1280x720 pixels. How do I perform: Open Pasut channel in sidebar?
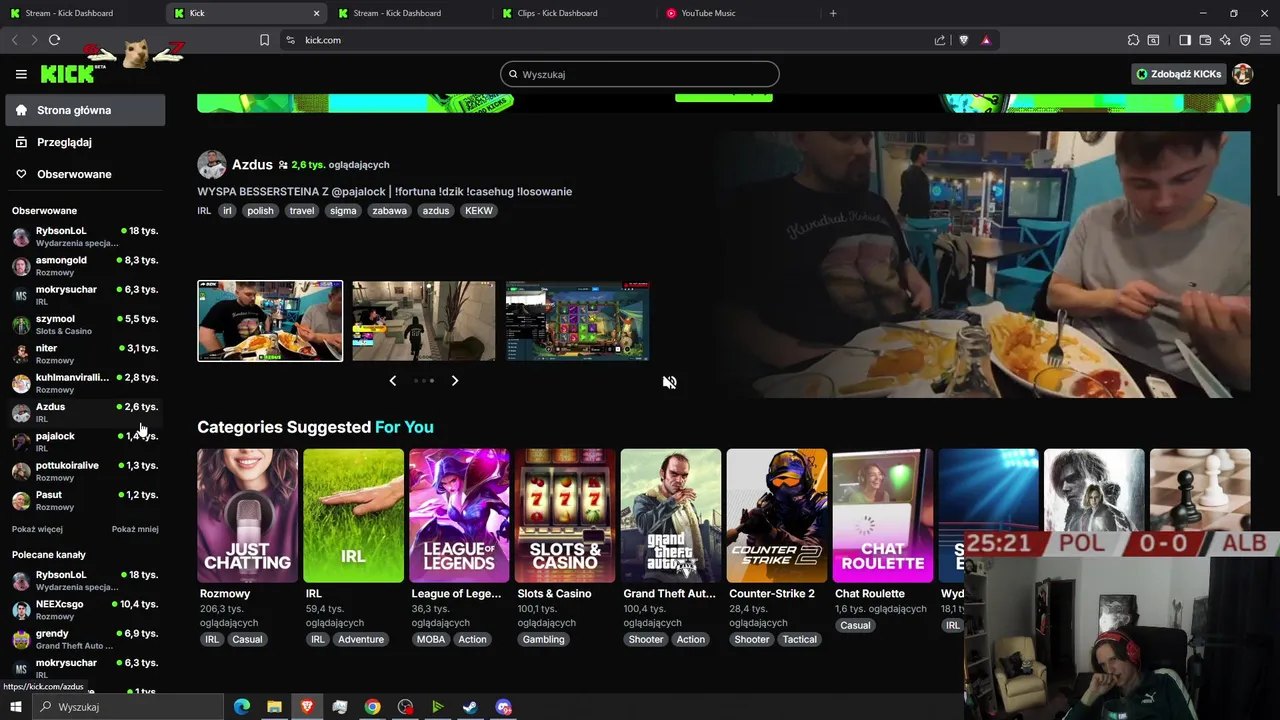point(85,501)
